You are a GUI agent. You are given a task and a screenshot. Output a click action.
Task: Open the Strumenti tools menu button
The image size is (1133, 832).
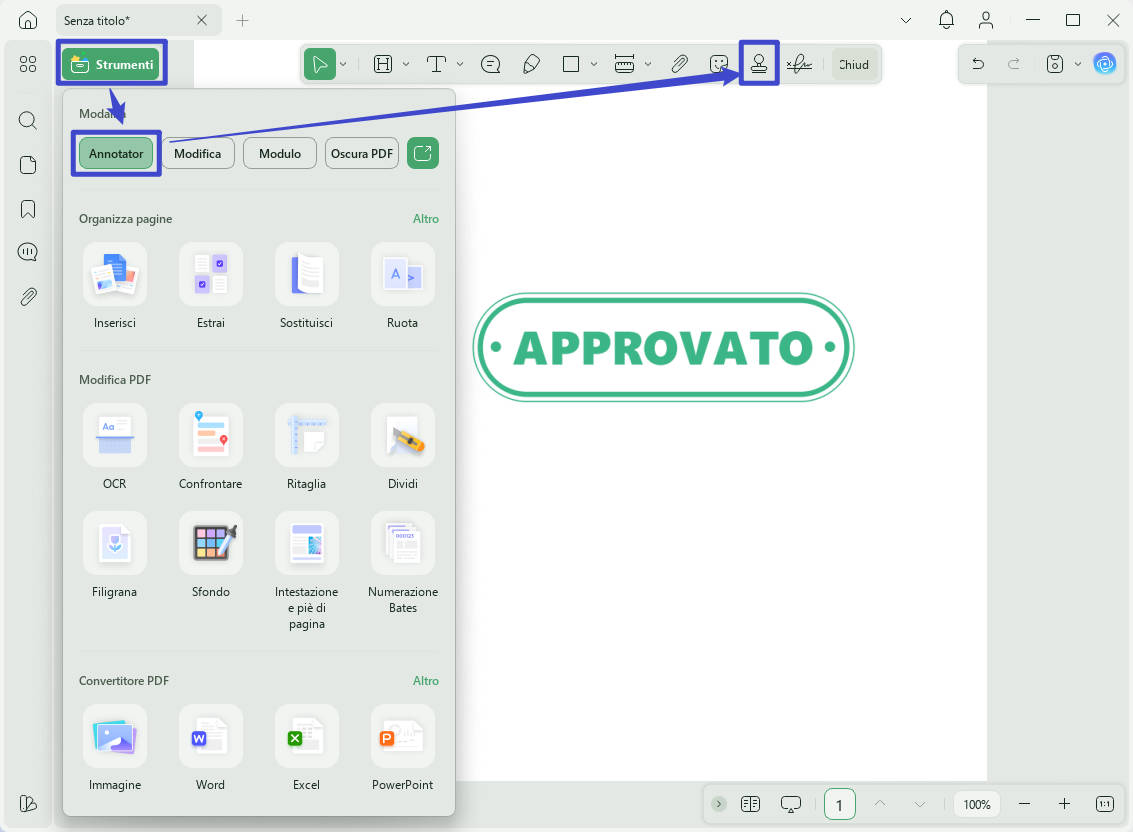pos(111,64)
